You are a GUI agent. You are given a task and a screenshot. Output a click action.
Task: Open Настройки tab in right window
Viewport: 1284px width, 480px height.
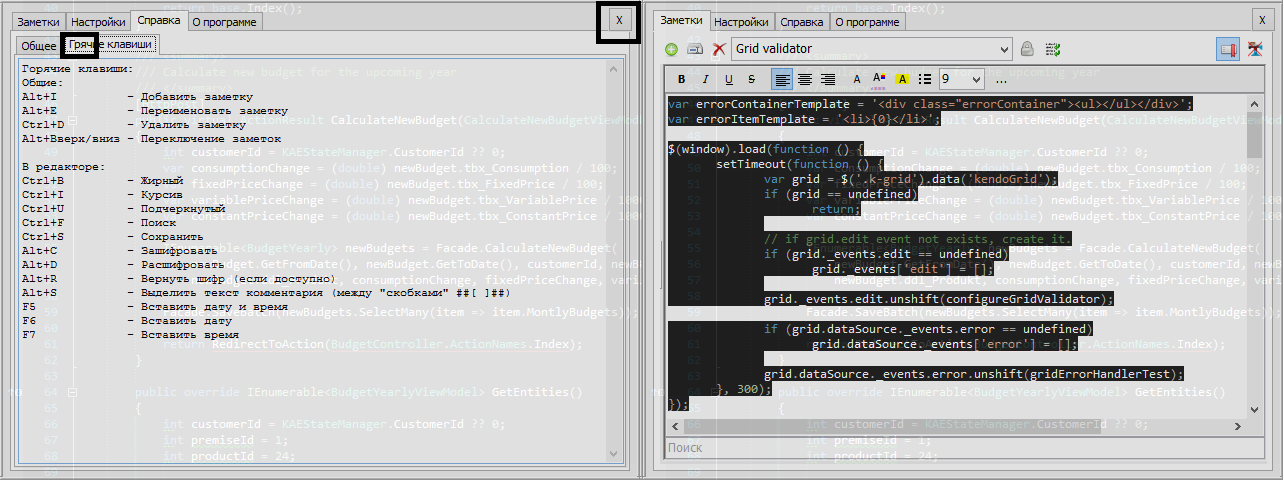(x=742, y=21)
